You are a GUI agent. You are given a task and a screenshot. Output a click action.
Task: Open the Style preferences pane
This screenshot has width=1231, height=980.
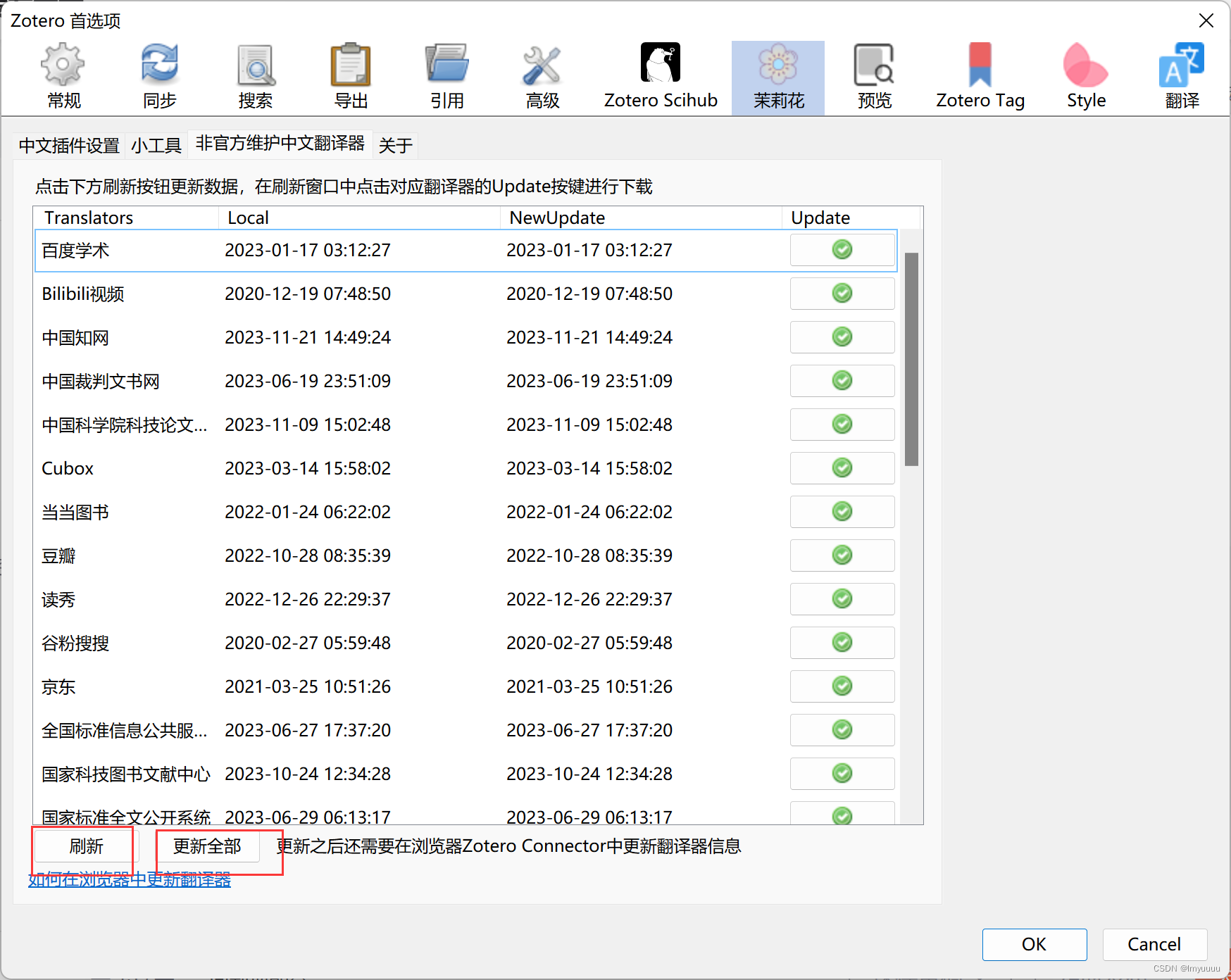(1086, 77)
